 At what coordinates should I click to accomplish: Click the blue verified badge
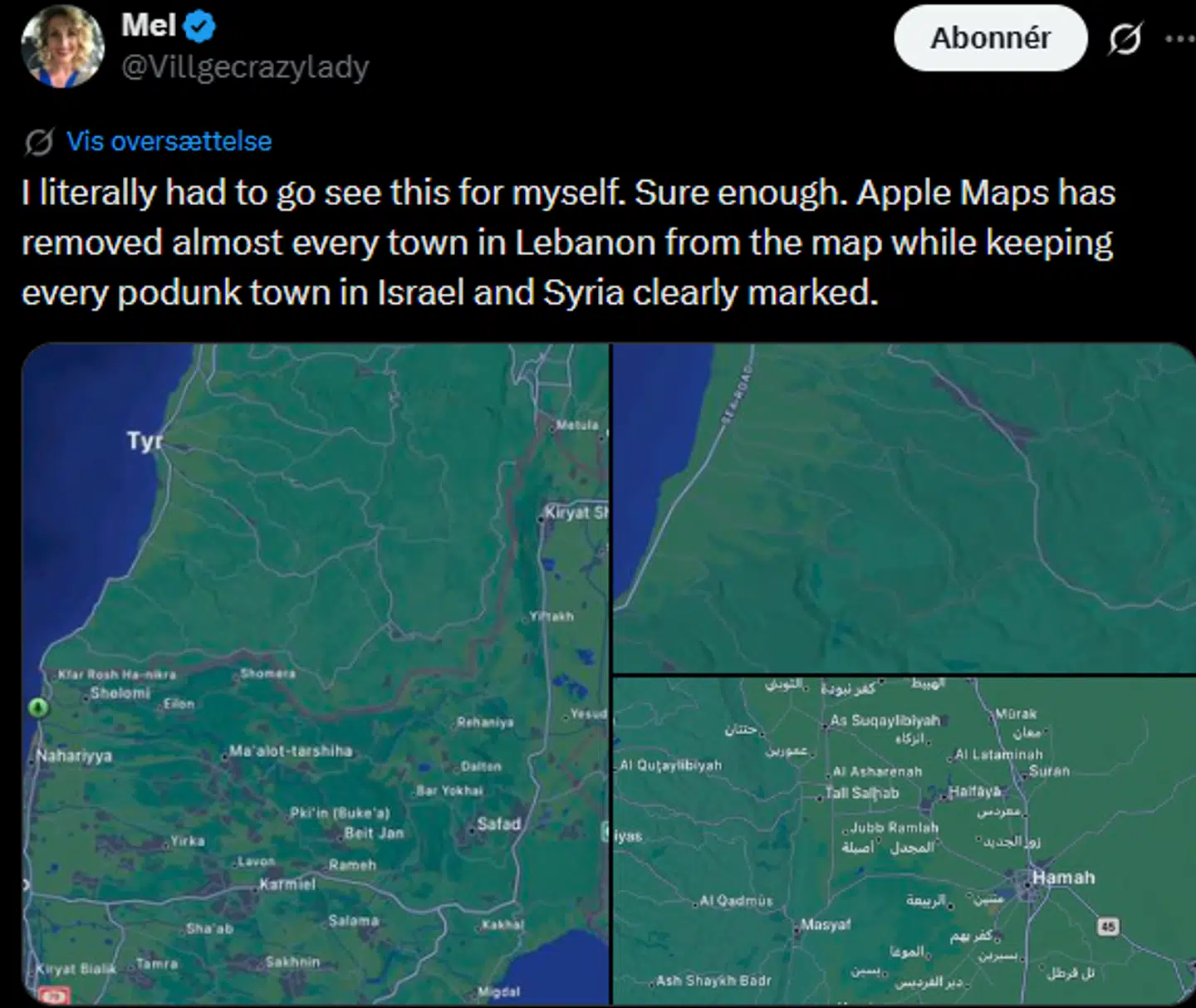coord(199,27)
